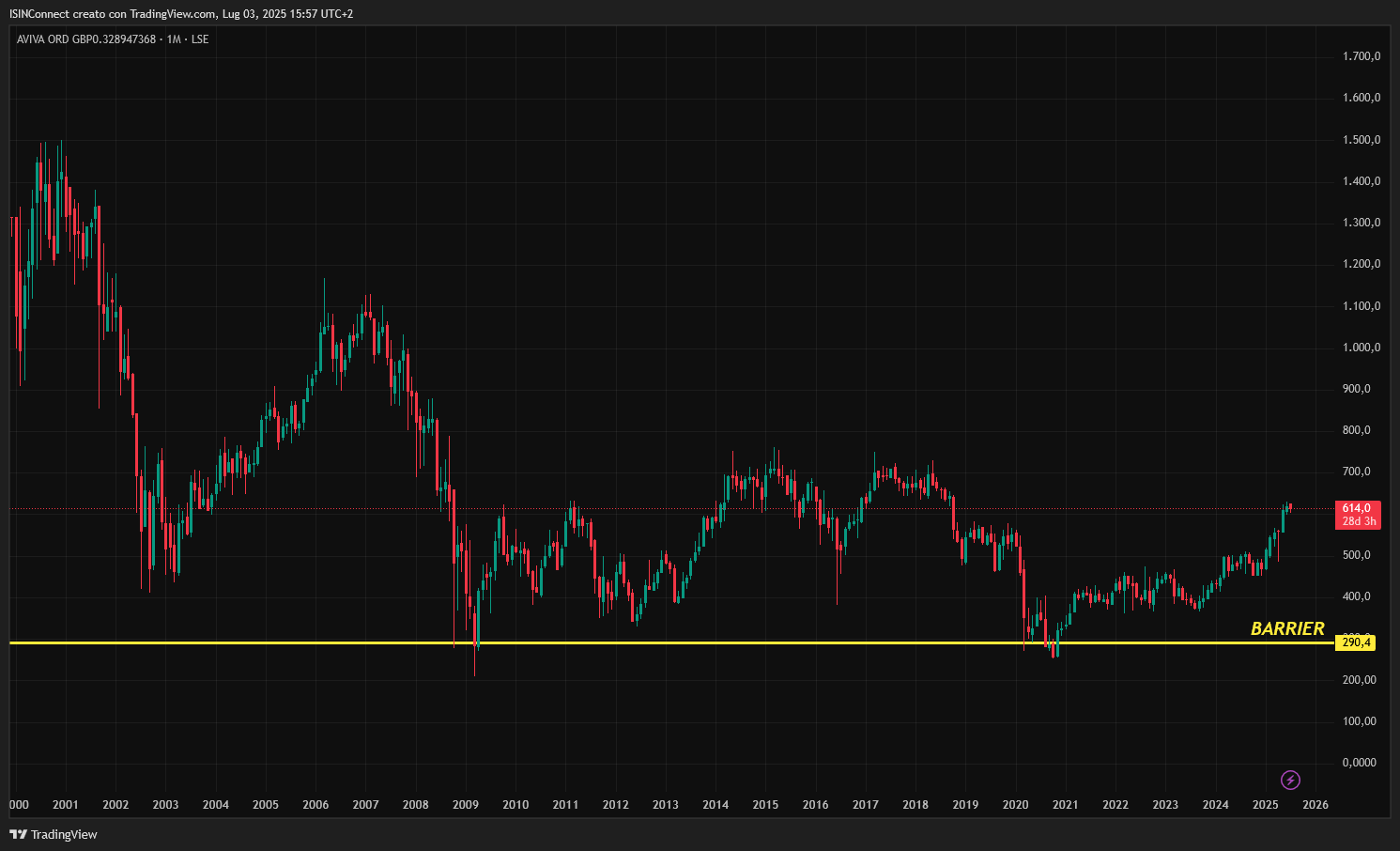
Task: Click the 2022 year on time axis
Action: pyautogui.click(x=1115, y=805)
